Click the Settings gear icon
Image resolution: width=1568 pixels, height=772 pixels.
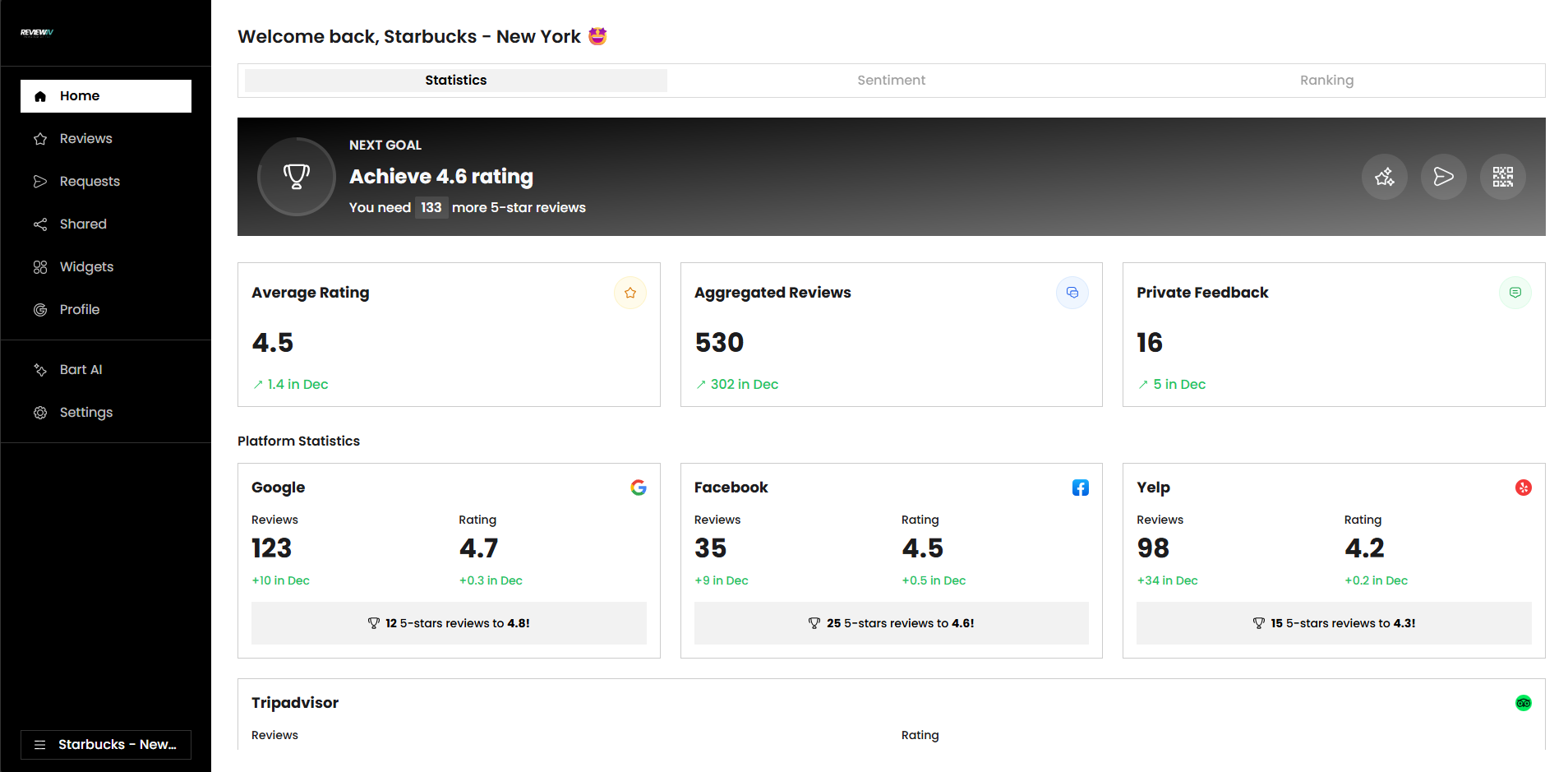coord(40,413)
